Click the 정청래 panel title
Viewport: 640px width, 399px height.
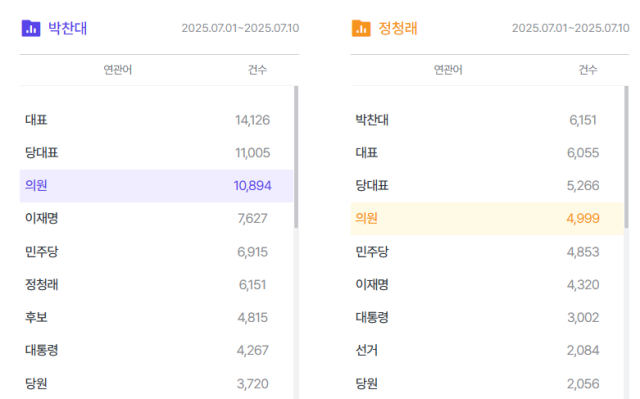click(398, 28)
